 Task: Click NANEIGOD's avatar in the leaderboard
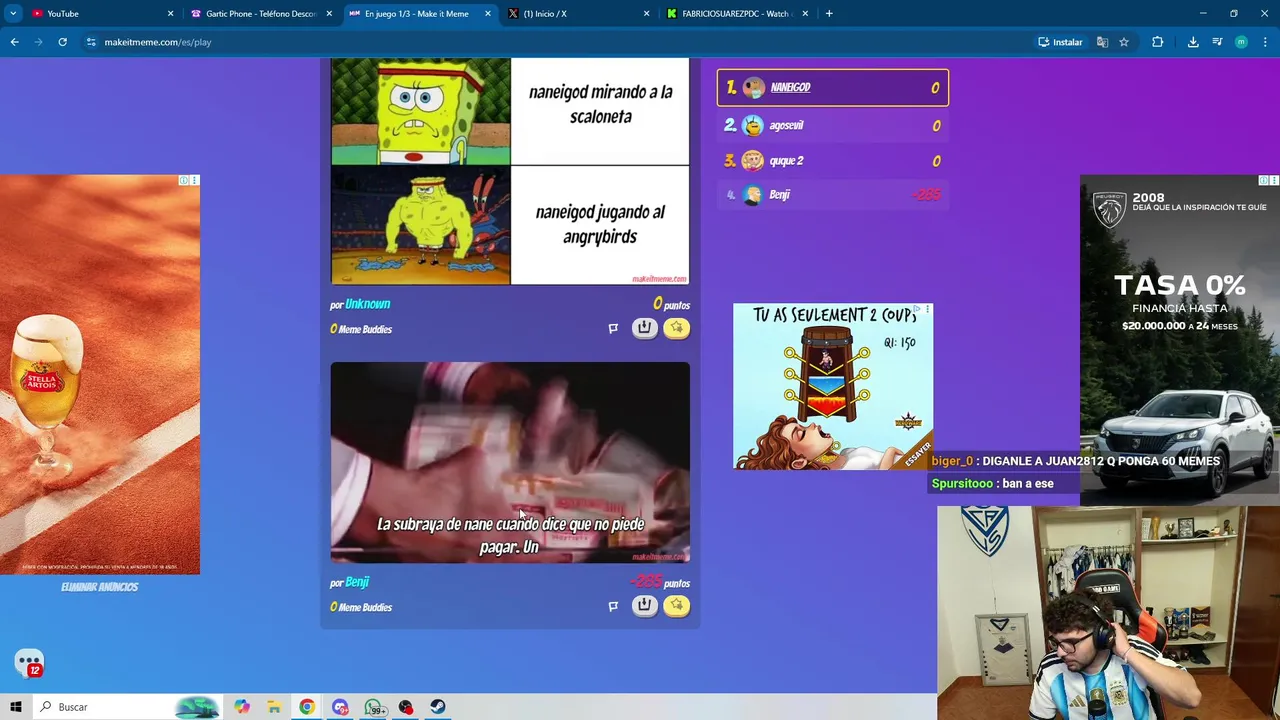pyautogui.click(x=753, y=88)
